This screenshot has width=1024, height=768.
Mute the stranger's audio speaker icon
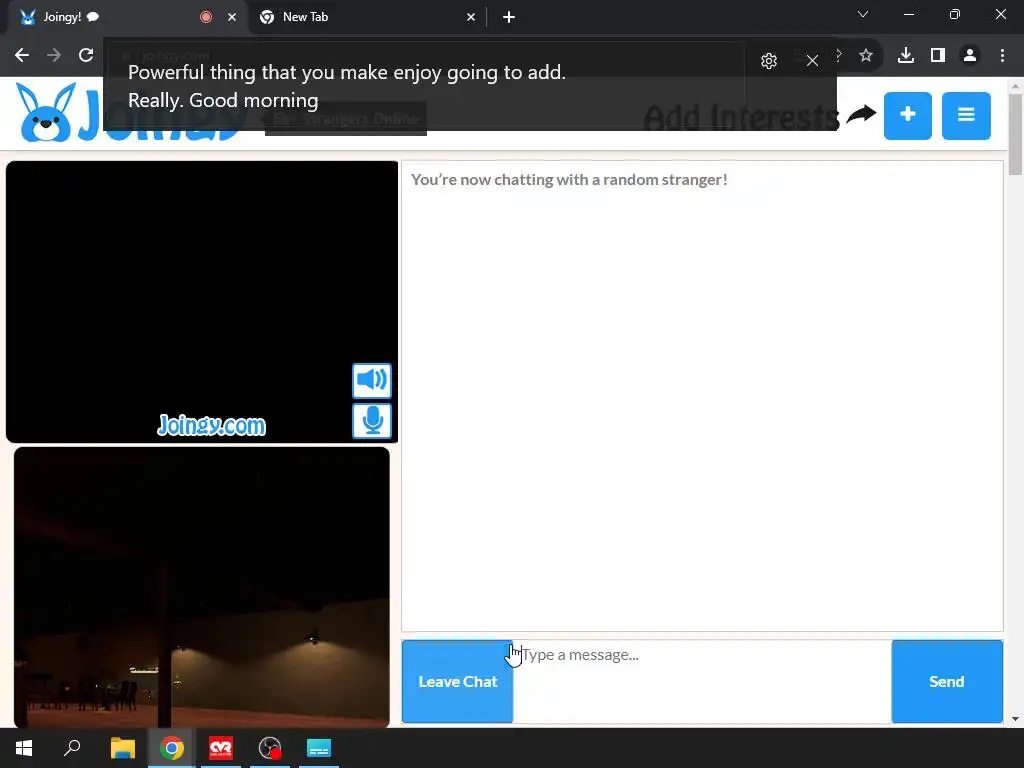coord(372,380)
